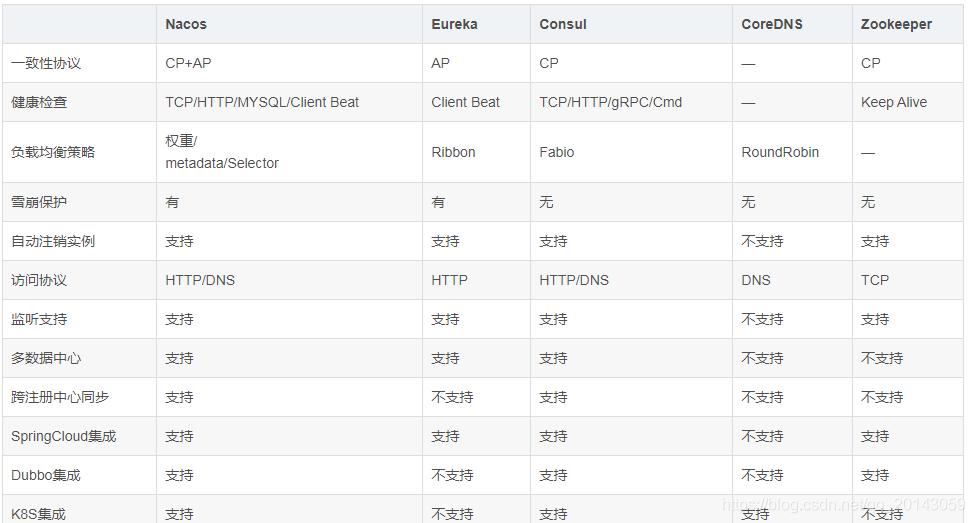This screenshot has width=975, height=523.
Task: Click the Eureka column header
Action: [455, 24]
